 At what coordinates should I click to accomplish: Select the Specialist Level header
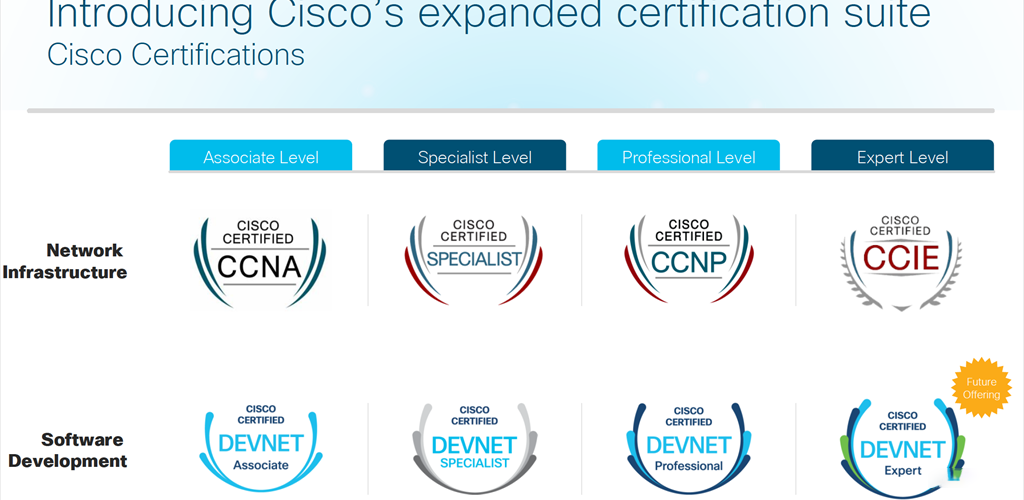point(475,155)
